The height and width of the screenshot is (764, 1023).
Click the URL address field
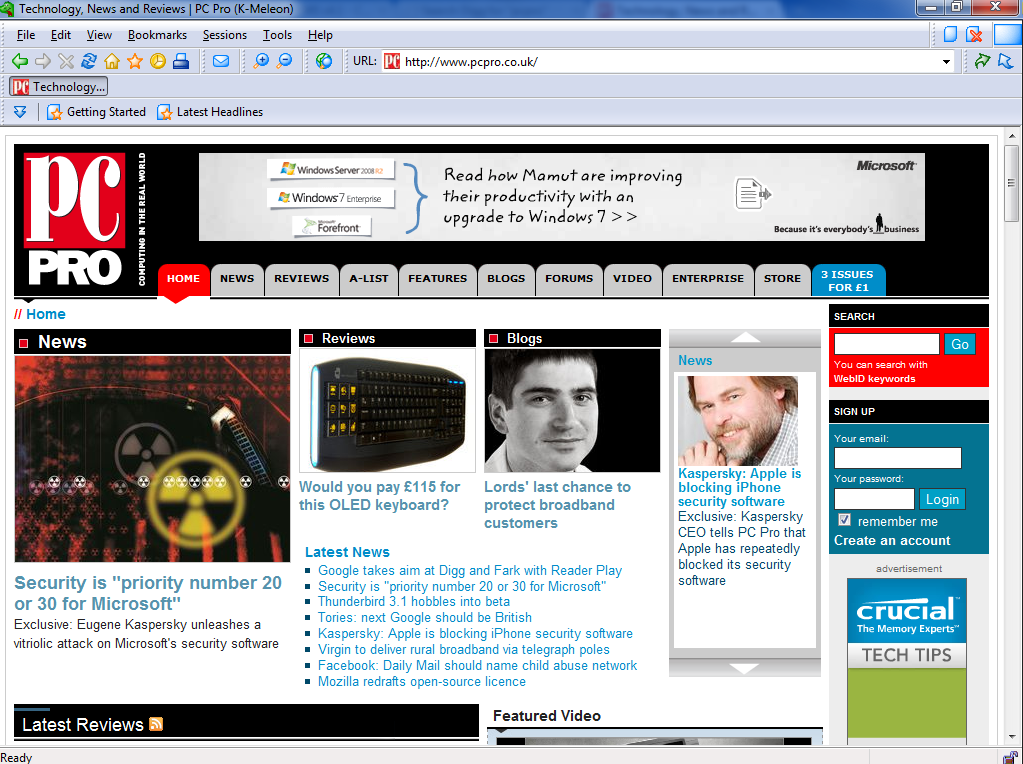coord(669,62)
